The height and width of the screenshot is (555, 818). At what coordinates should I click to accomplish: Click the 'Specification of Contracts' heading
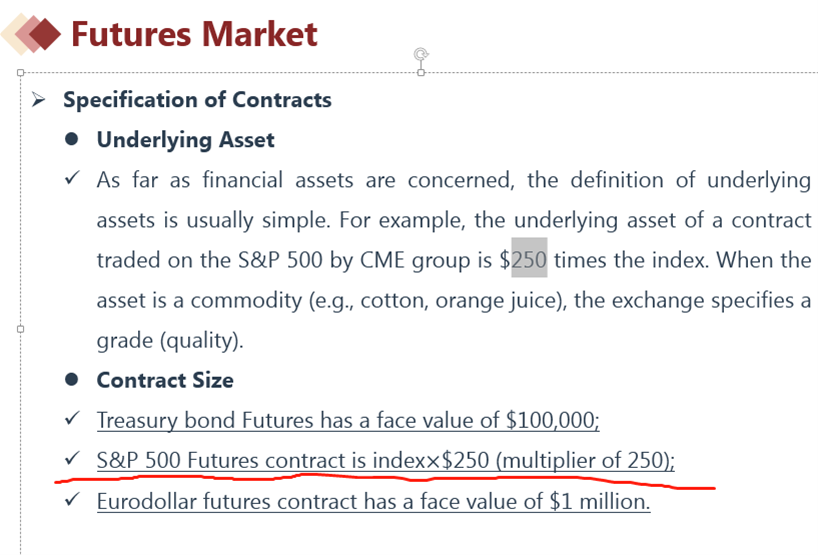(x=197, y=100)
